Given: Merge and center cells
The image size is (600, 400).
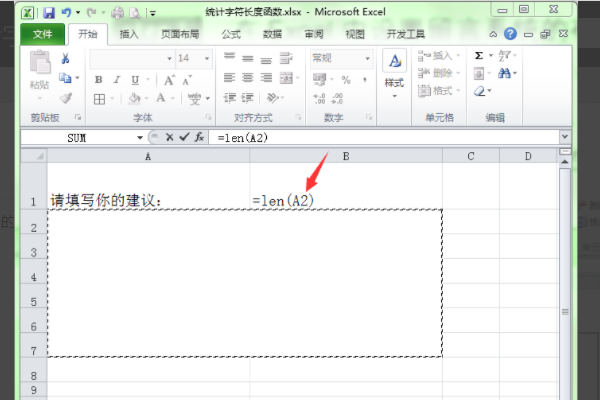Looking at the screenshot, I should [x=286, y=78].
